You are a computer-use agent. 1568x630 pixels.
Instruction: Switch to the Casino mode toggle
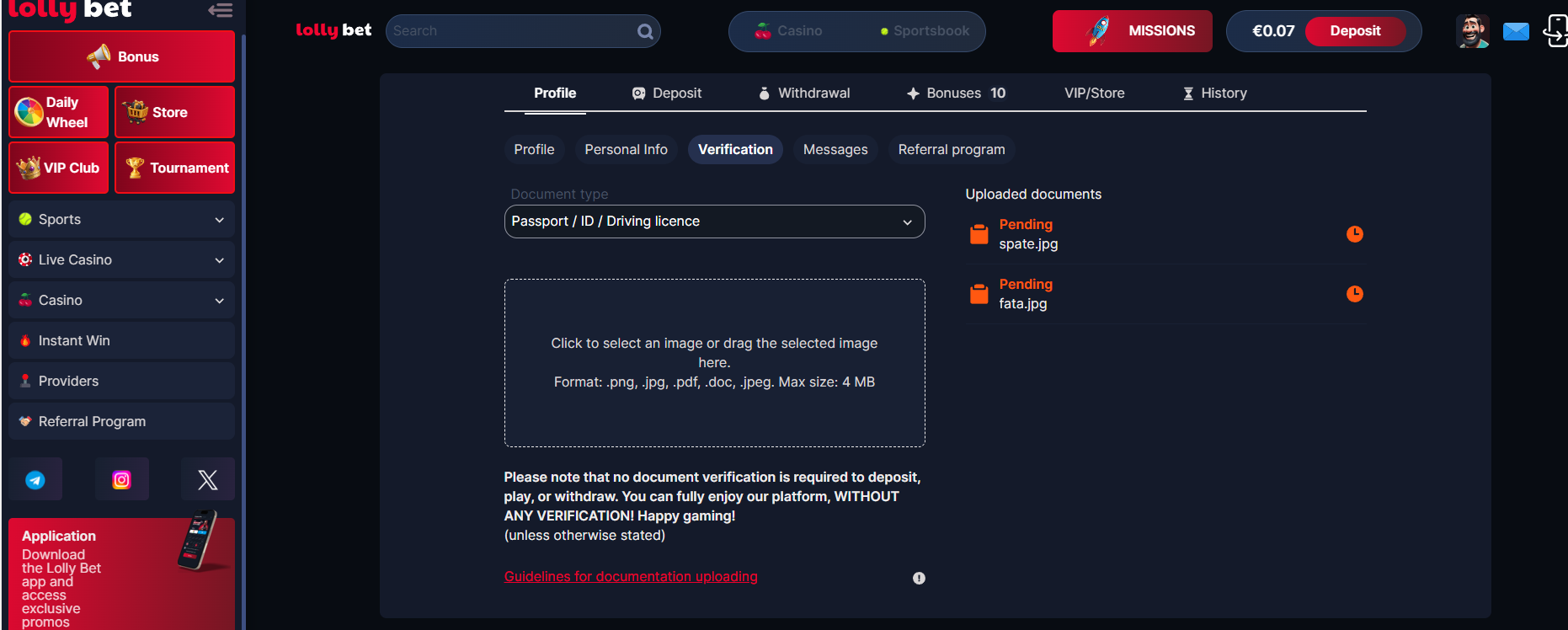tap(789, 31)
